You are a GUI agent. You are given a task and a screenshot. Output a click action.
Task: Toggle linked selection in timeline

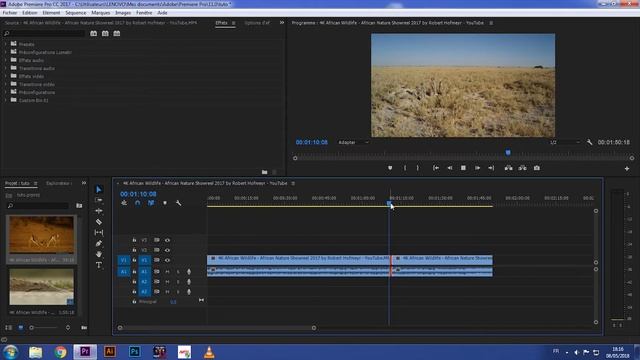(x=151, y=203)
